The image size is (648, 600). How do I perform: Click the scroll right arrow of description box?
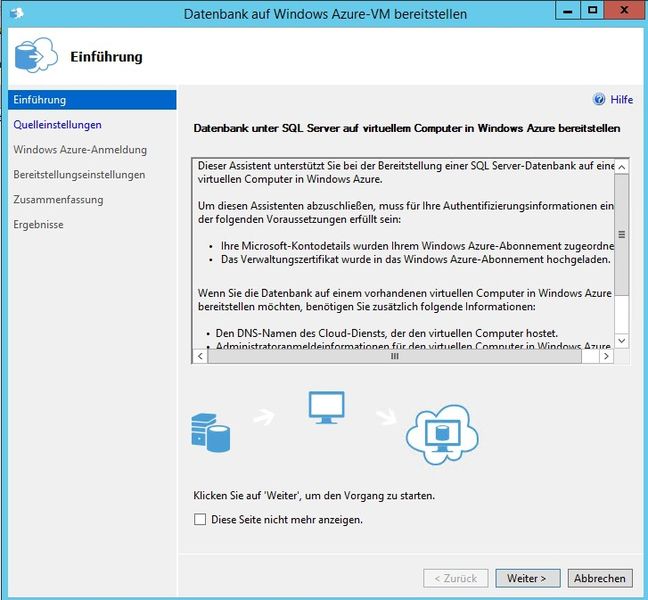606,356
